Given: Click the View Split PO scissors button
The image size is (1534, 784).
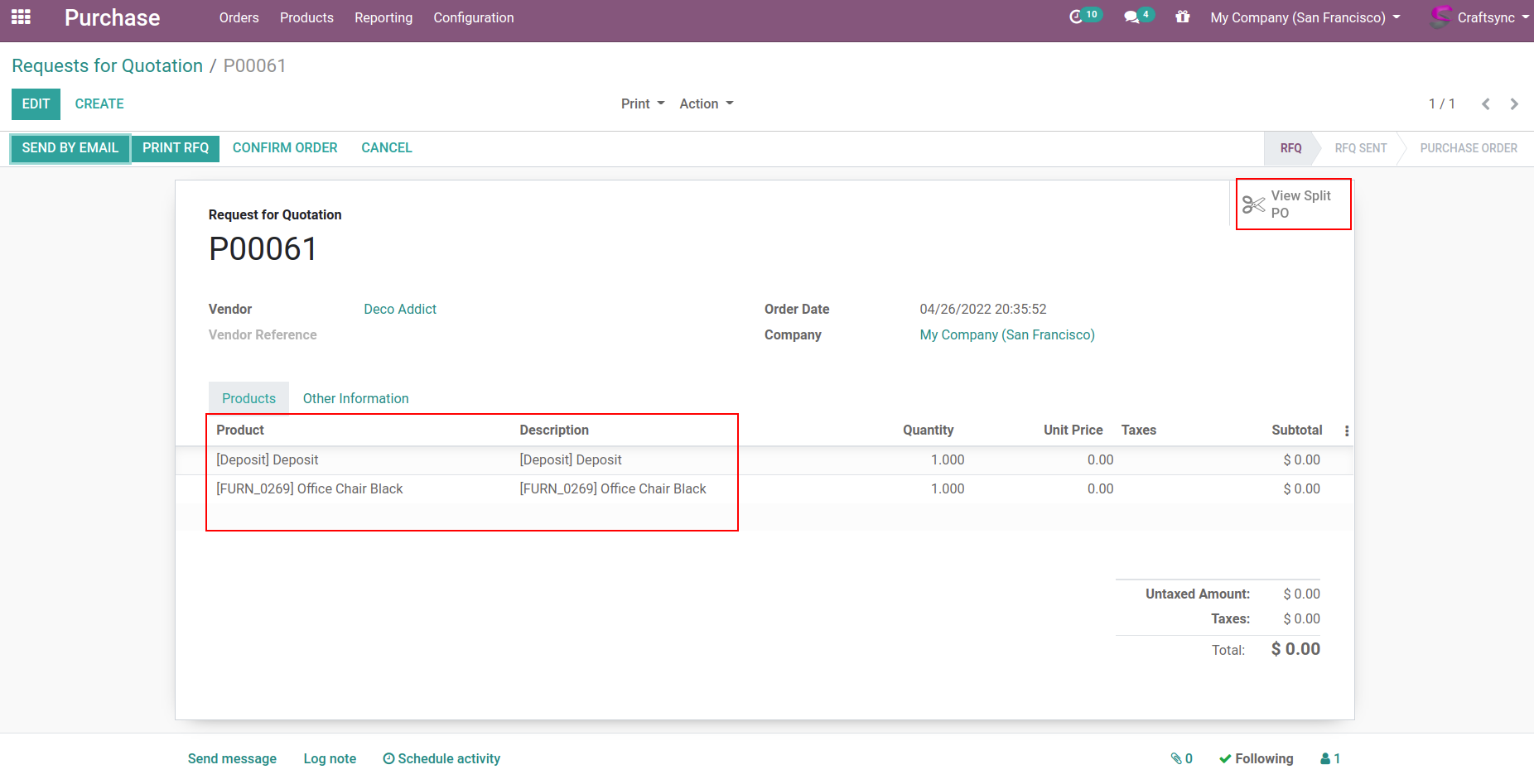Looking at the screenshot, I should point(1292,204).
